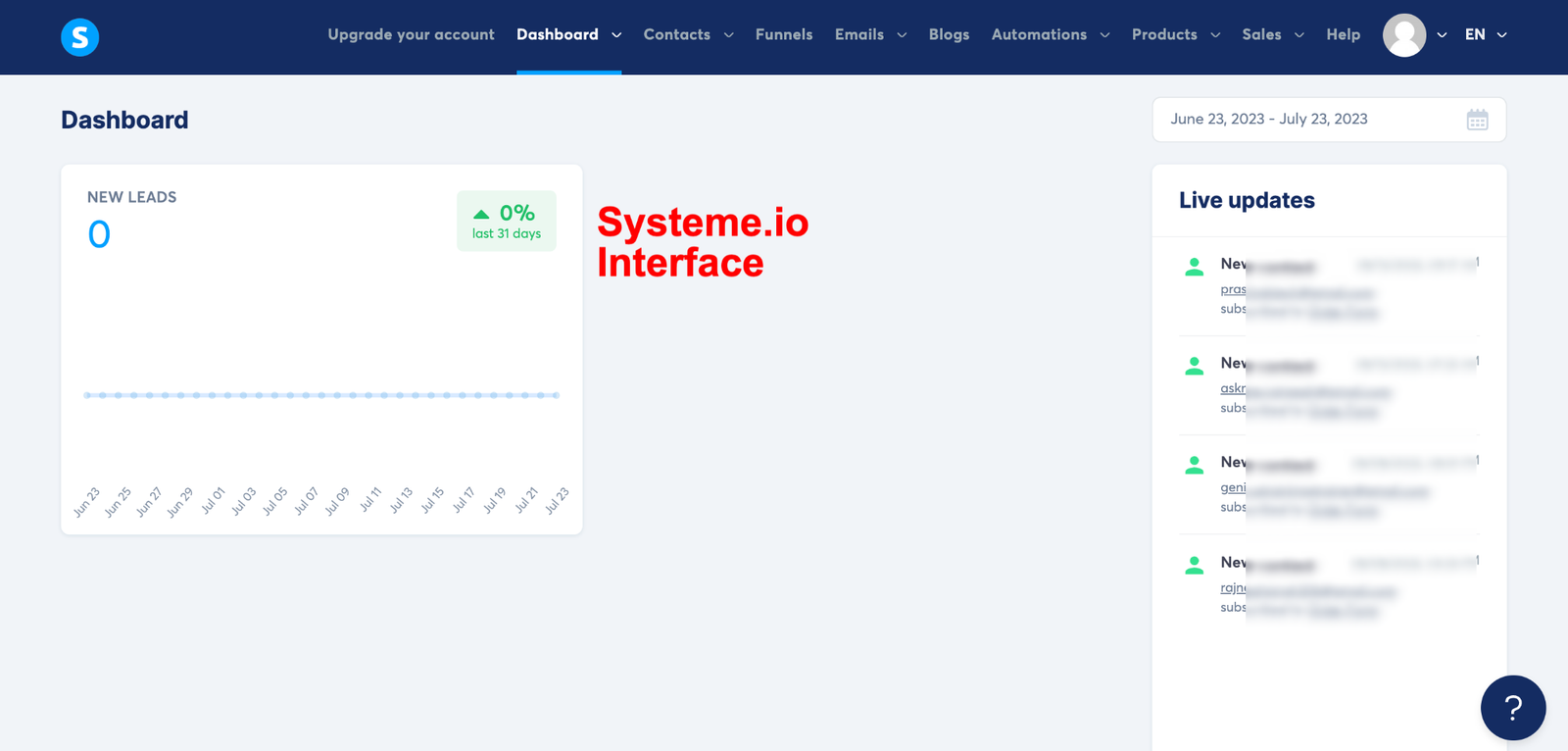This screenshot has width=1568, height=751.
Task: Click the Jul 01 axis label
Action: coord(213,501)
